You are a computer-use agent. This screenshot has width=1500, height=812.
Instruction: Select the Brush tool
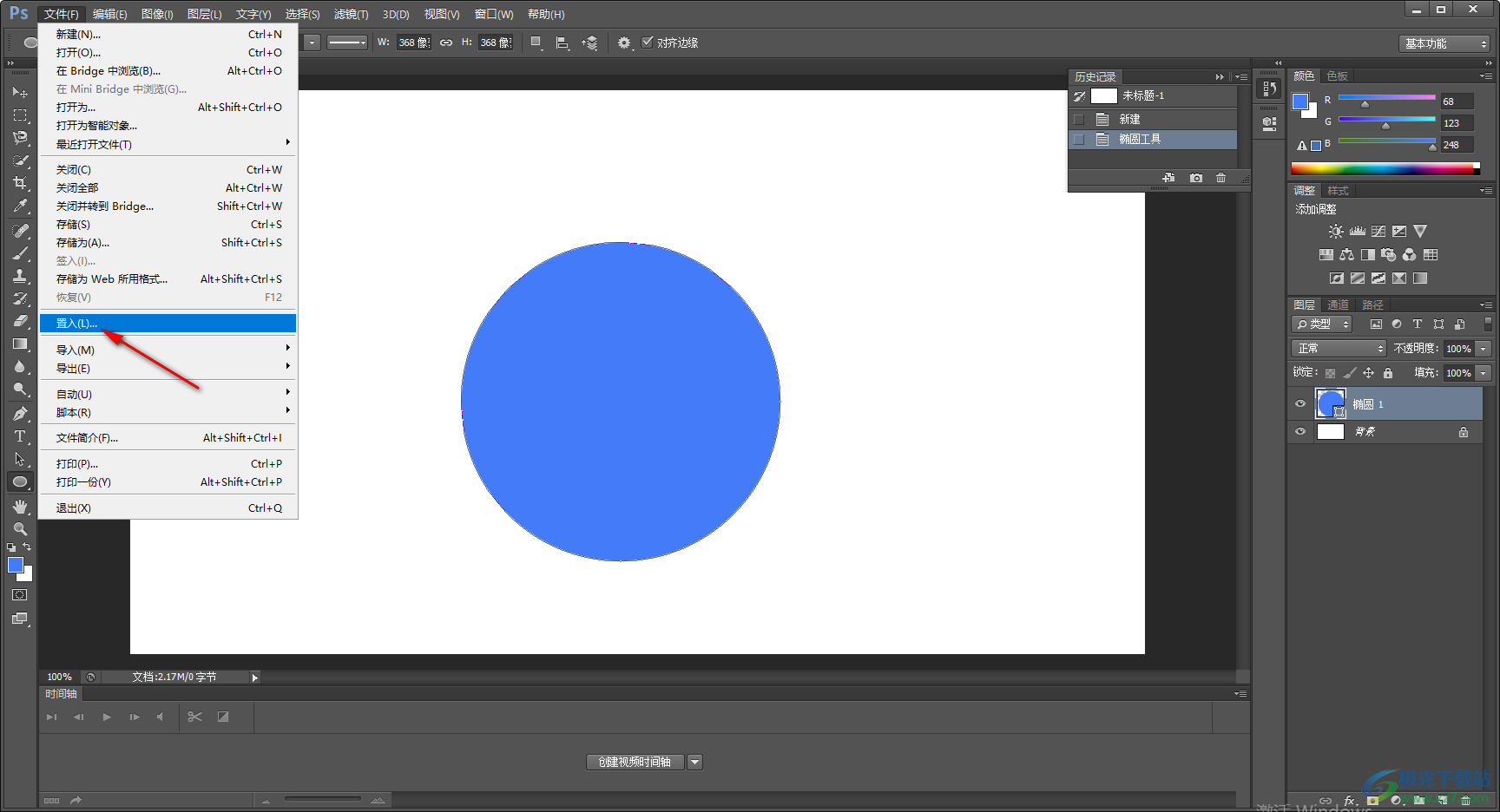(x=19, y=253)
